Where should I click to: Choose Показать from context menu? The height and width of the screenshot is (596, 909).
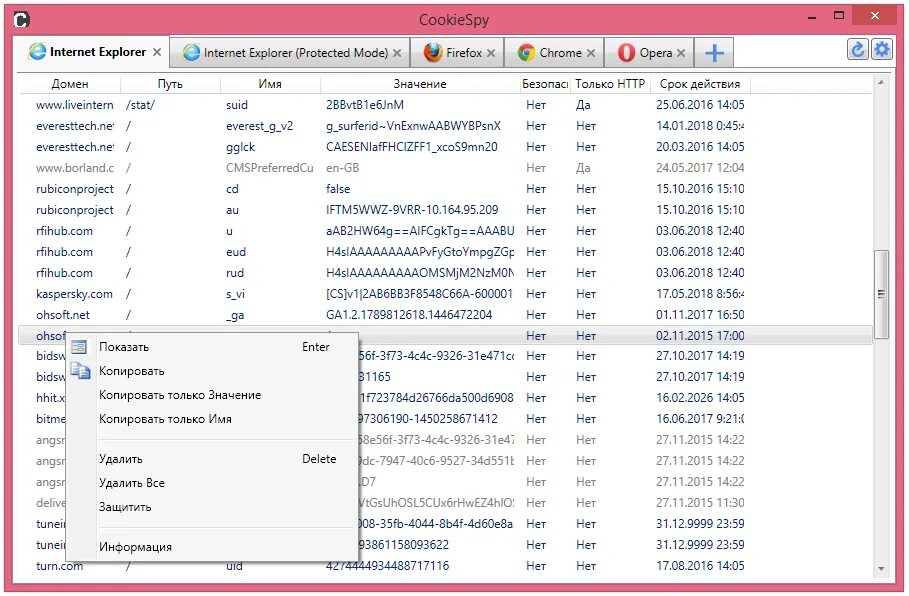[214, 347]
